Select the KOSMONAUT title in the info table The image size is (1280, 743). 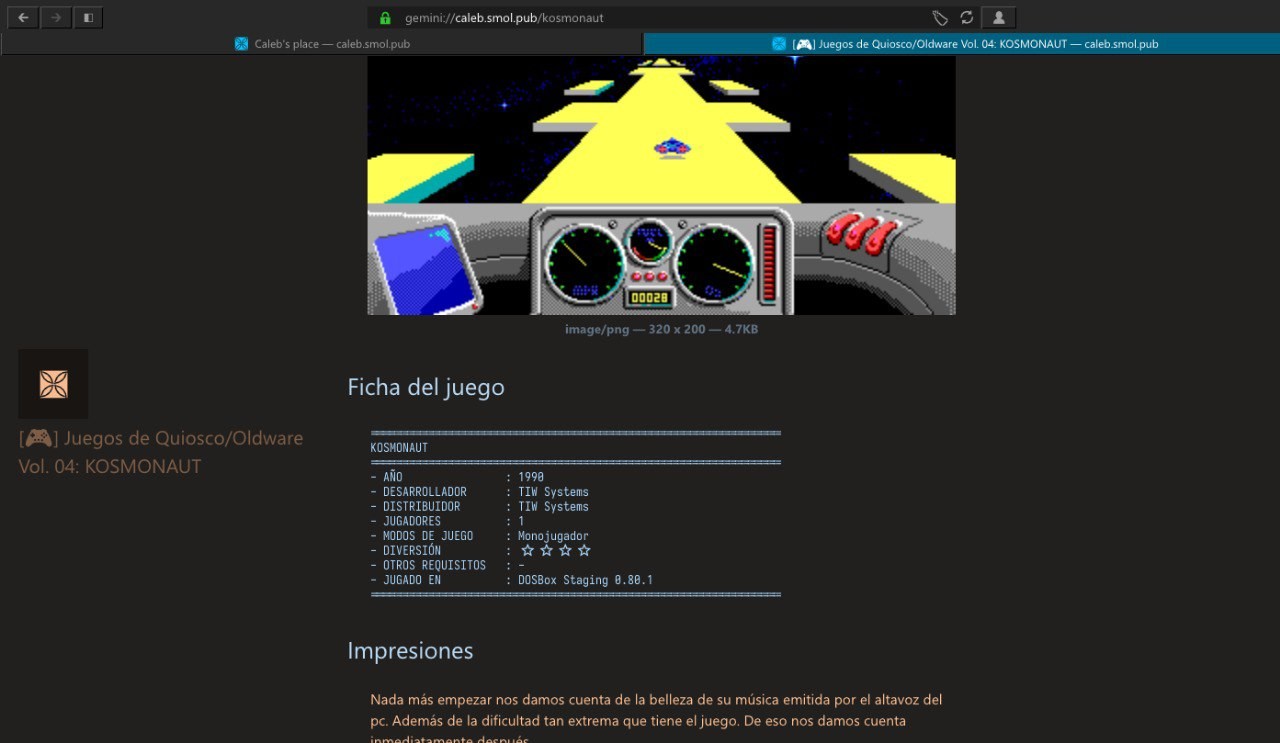click(x=399, y=448)
